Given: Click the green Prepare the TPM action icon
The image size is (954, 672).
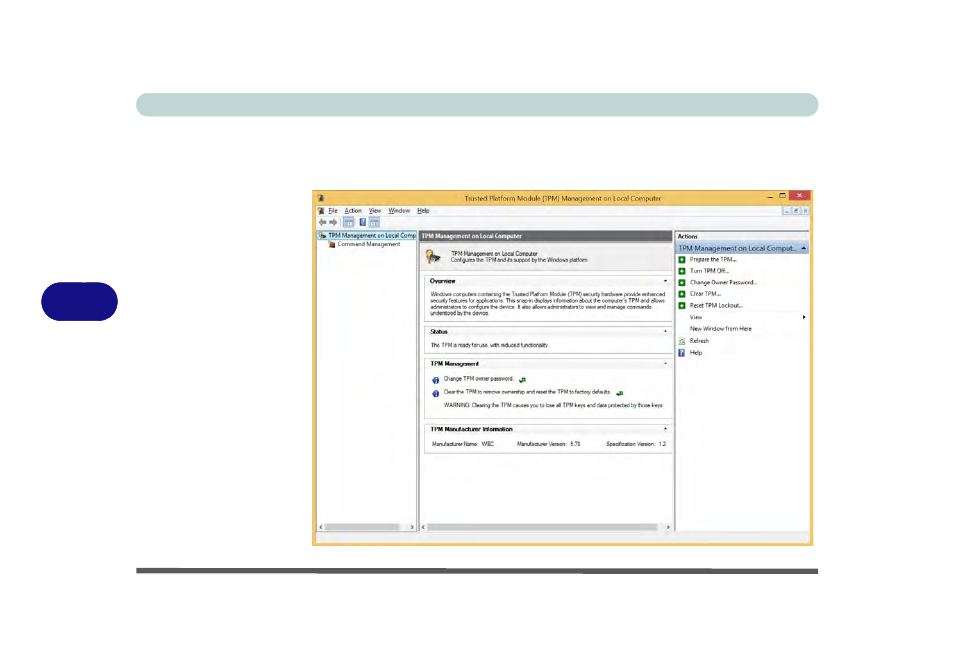Looking at the screenshot, I should coord(682,260).
